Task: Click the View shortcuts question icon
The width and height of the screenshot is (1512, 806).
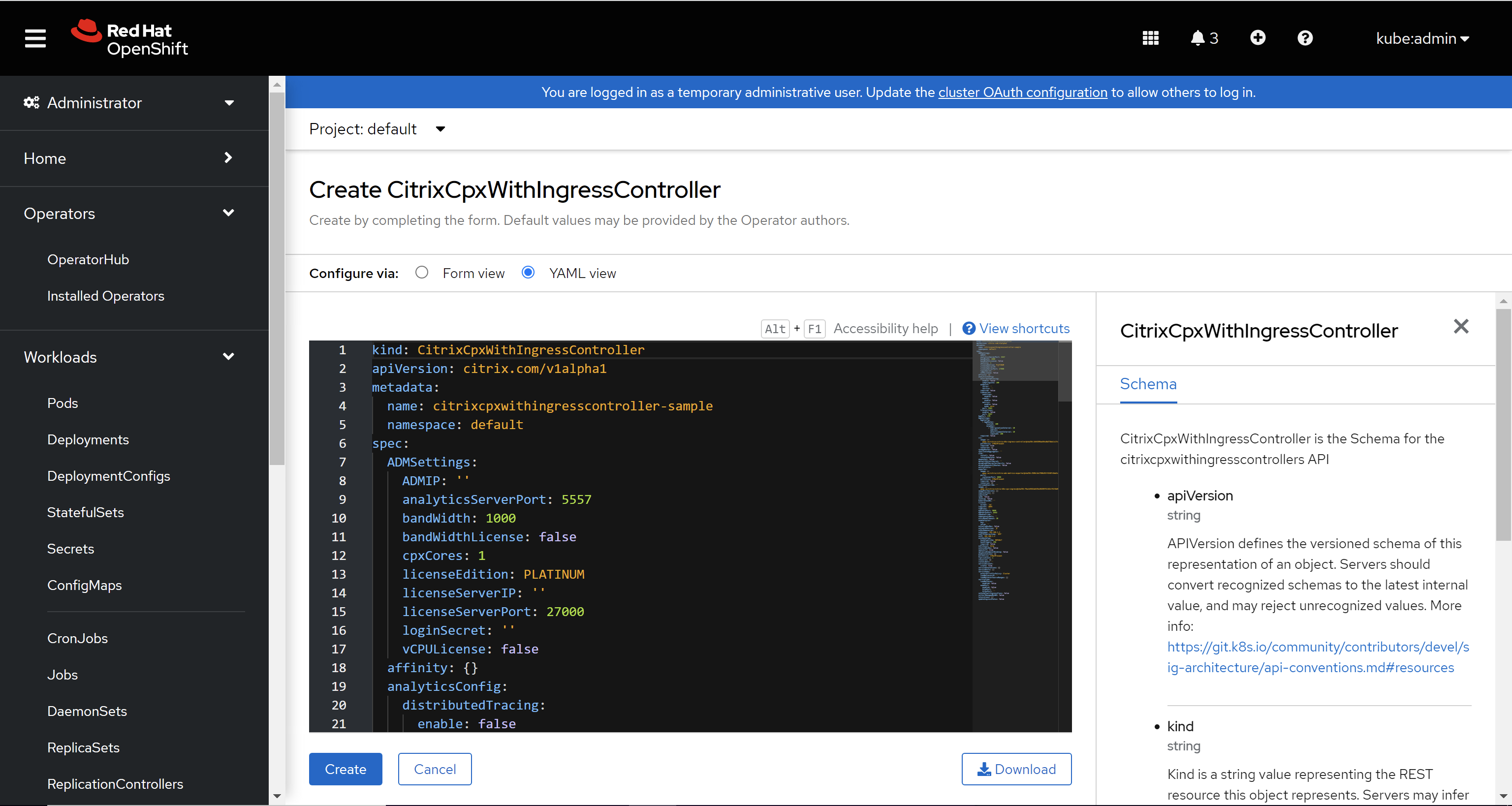Action: coord(969,329)
